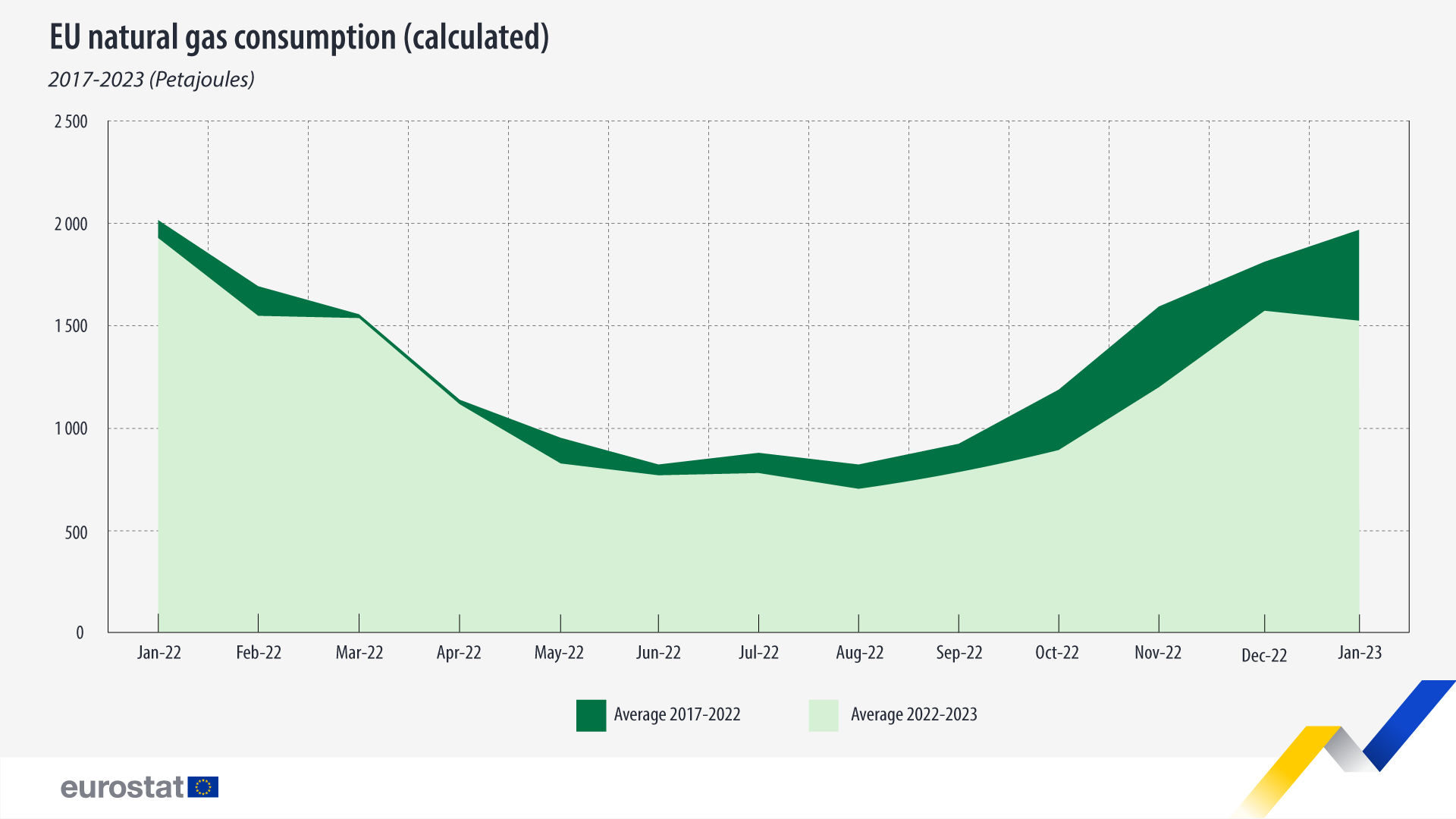Click the EU flag emblem
This screenshot has height=819, width=1456.
(x=203, y=787)
